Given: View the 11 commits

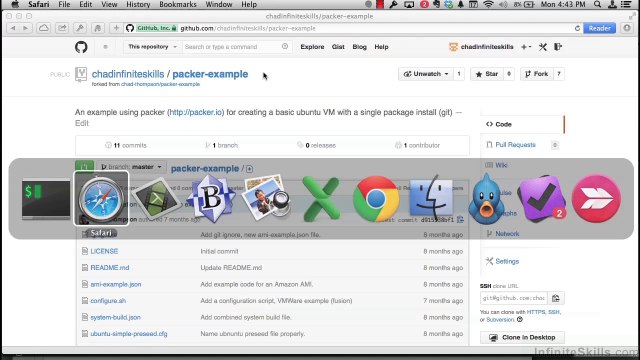Looking at the screenshot, I should click(126, 145).
